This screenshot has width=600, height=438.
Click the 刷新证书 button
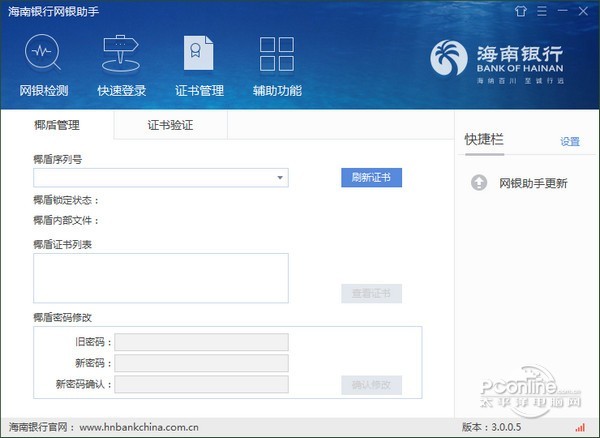click(x=371, y=177)
